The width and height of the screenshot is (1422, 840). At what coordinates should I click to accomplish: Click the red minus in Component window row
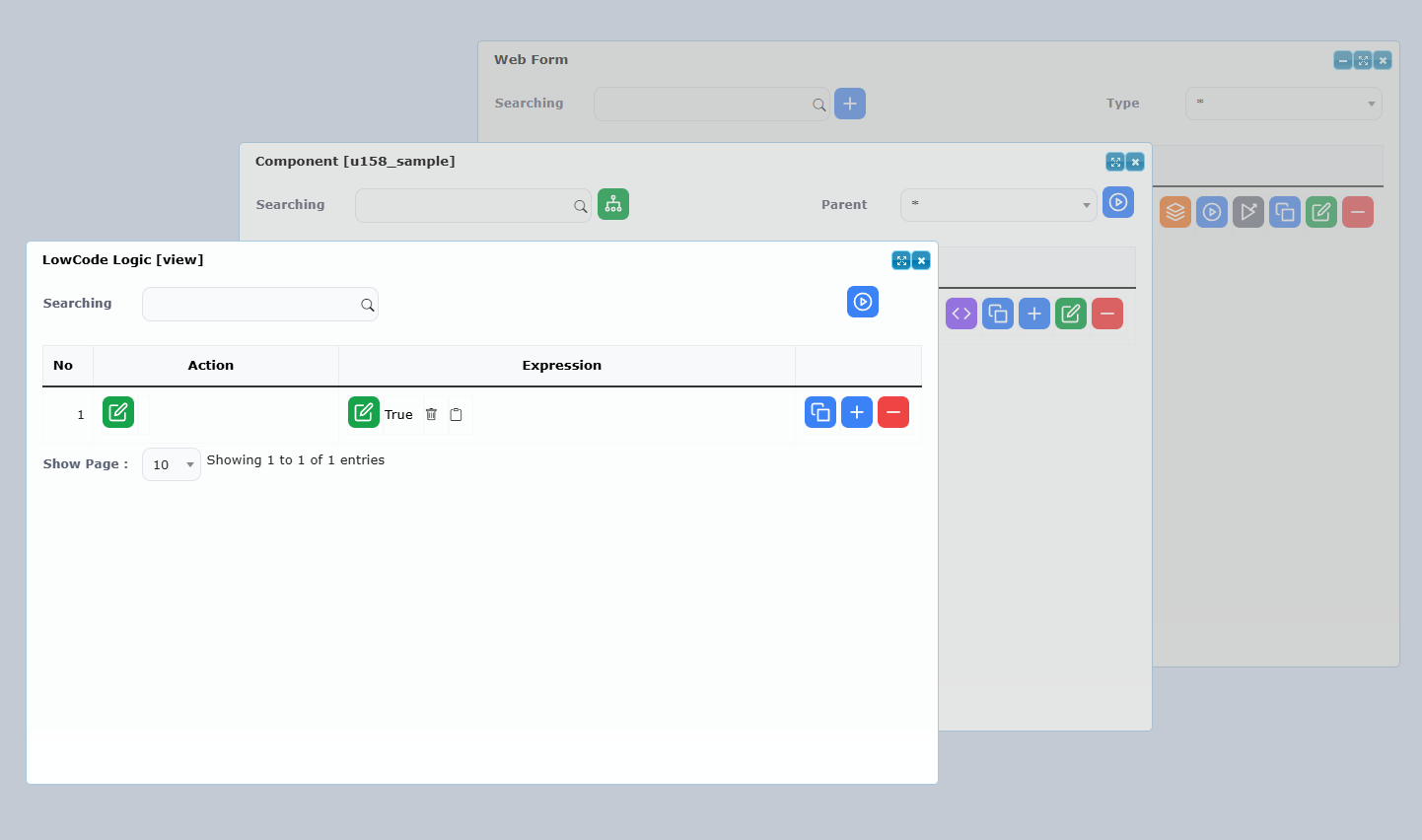pos(1107,314)
